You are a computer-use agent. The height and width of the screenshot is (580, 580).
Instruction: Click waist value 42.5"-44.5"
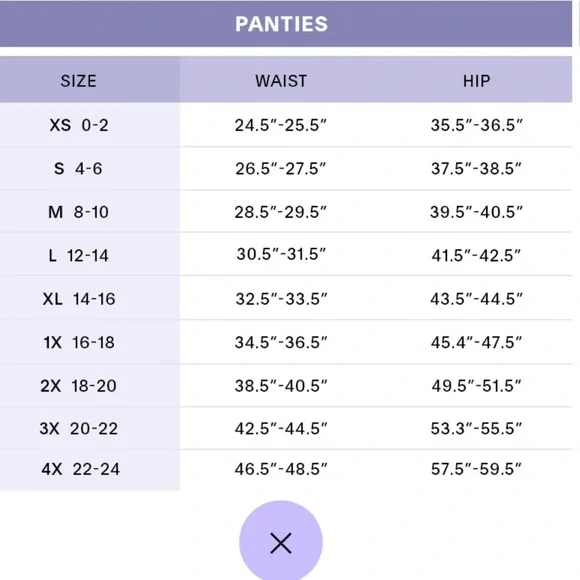point(281,429)
